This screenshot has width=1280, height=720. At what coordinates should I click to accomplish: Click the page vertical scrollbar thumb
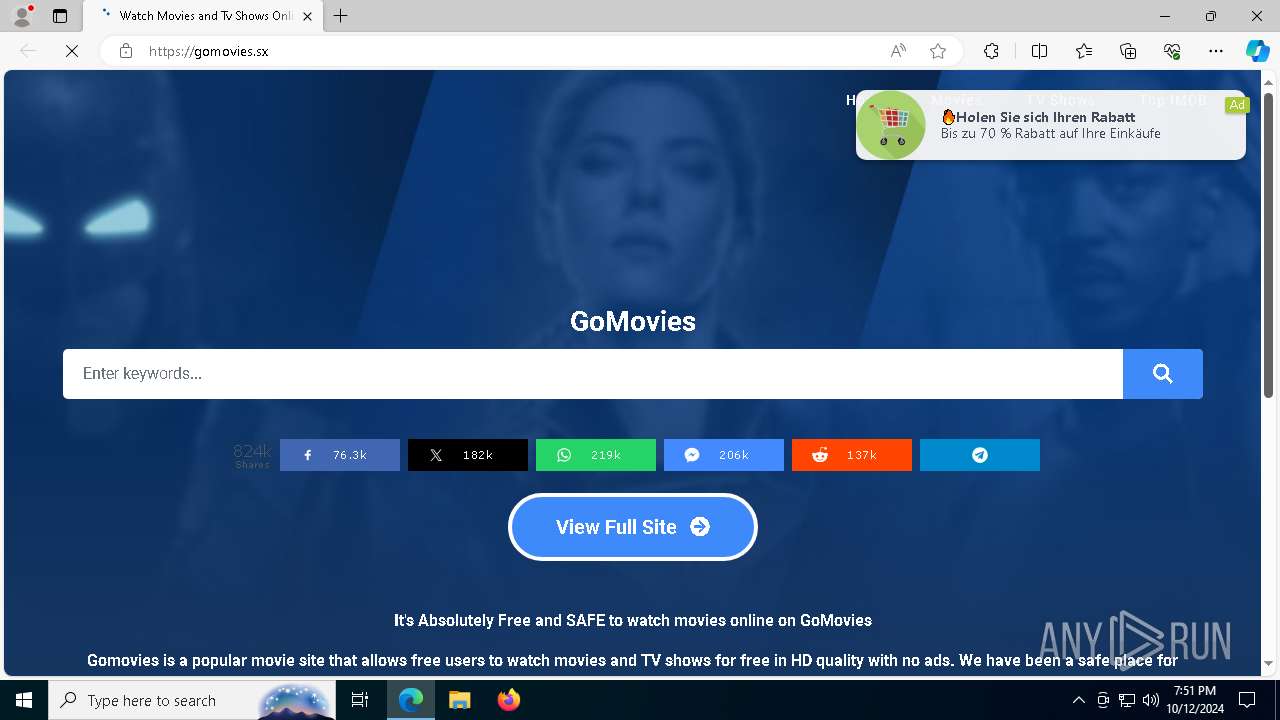click(x=1269, y=245)
